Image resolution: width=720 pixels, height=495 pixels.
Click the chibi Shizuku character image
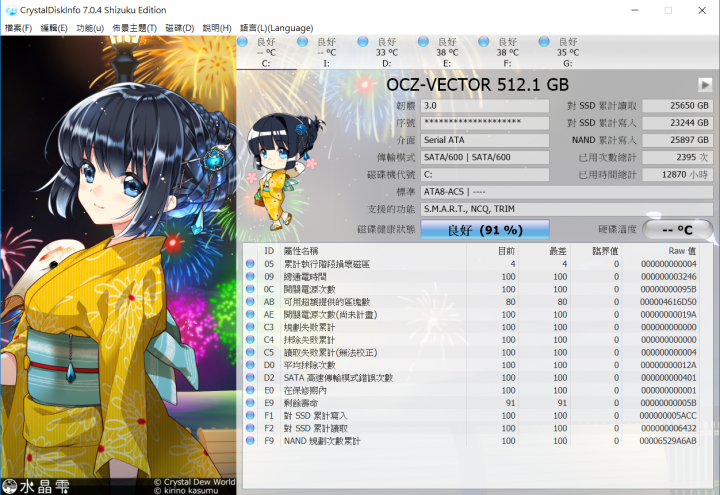pyautogui.click(x=285, y=172)
